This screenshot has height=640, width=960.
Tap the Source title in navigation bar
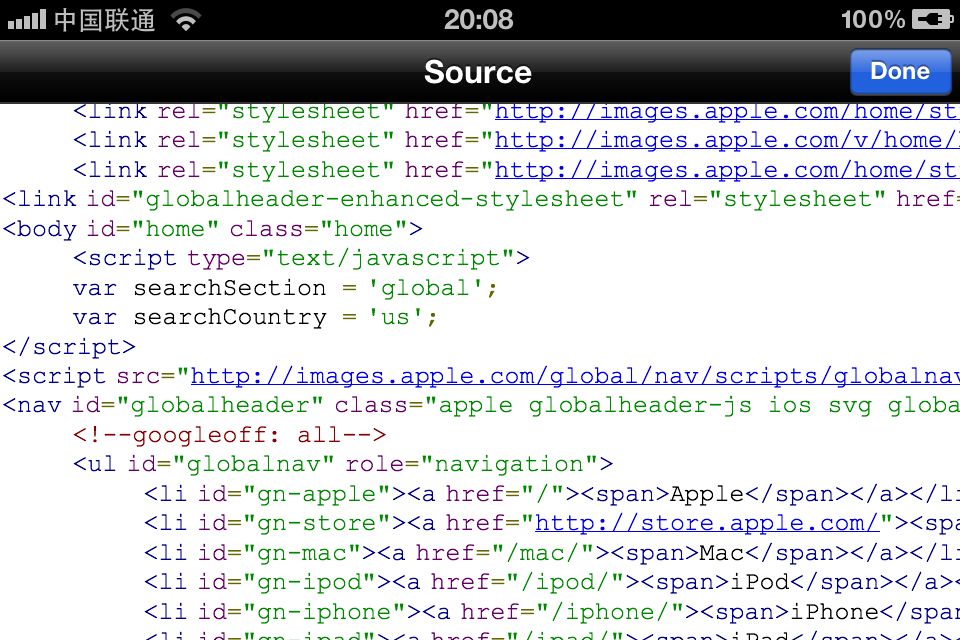(x=478, y=72)
